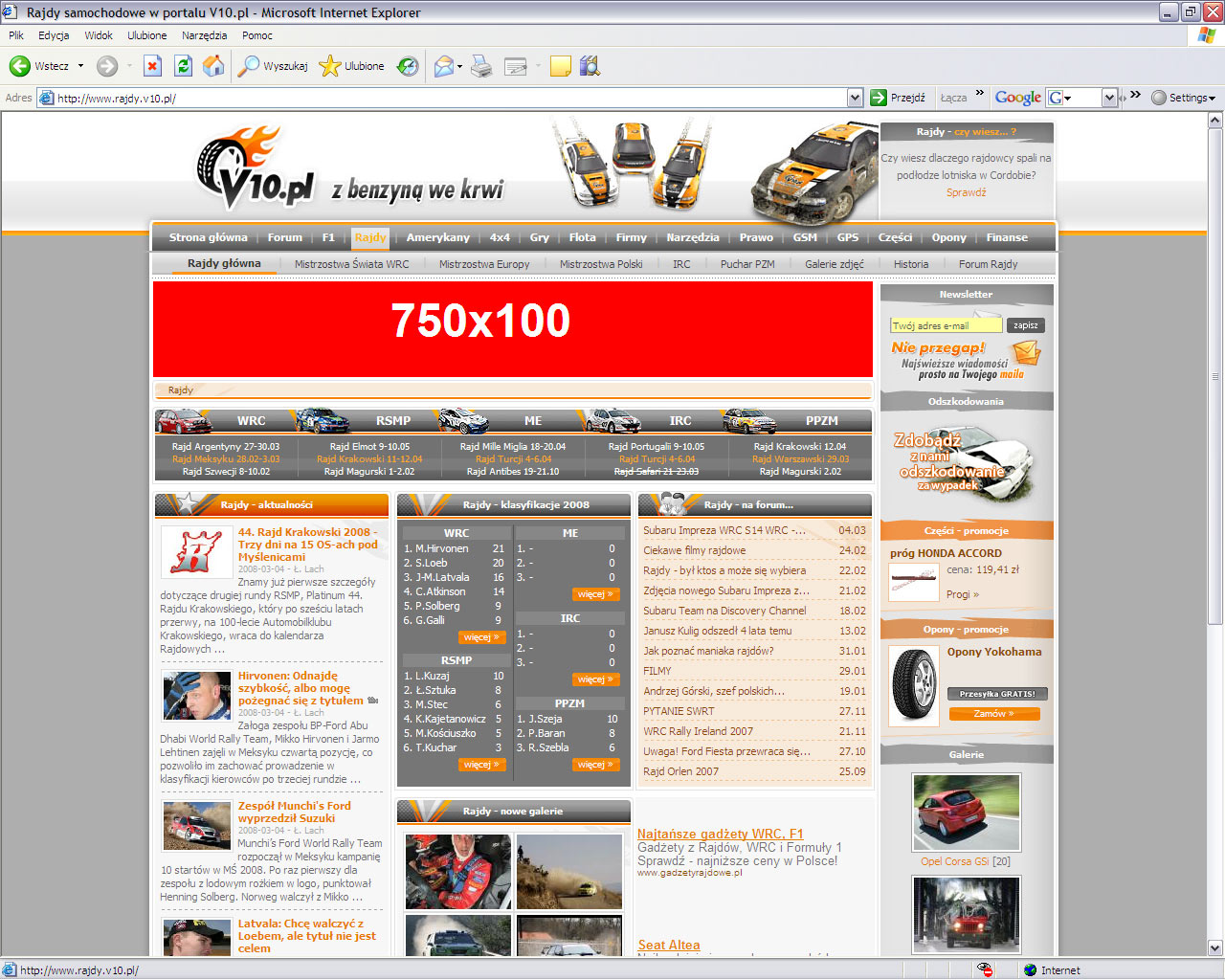Click the Google toolbar logo

coord(1017,98)
